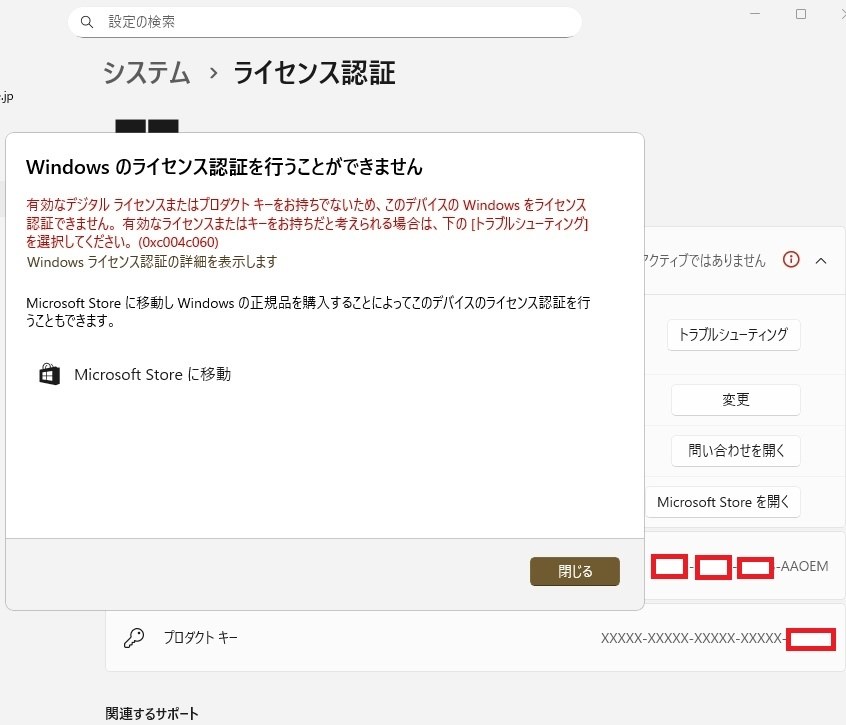
Task: Collapse the activation state section with the chevron
Action: coord(822,259)
